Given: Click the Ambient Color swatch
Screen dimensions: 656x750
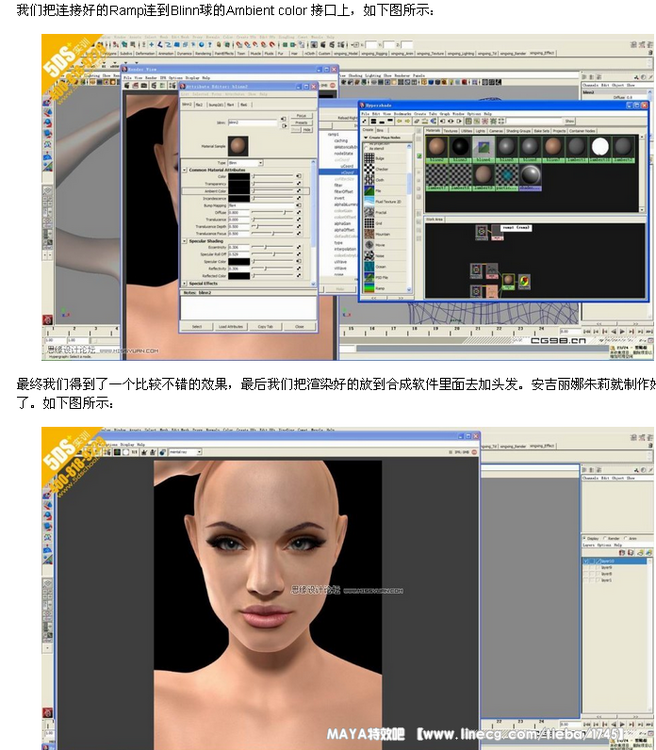Looking at the screenshot, I should point(239,191).
